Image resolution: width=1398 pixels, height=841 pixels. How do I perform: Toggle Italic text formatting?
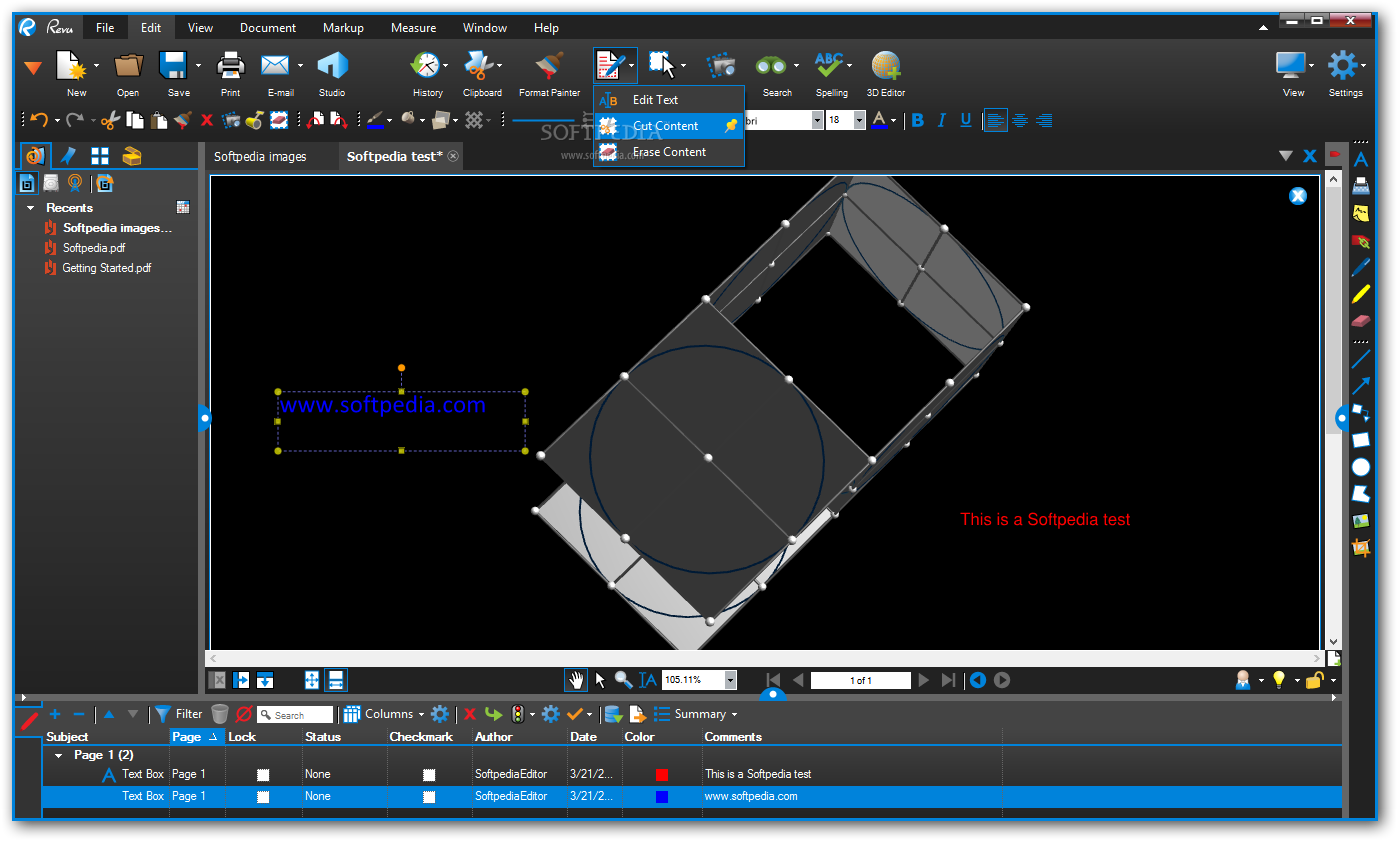point(942,120)
